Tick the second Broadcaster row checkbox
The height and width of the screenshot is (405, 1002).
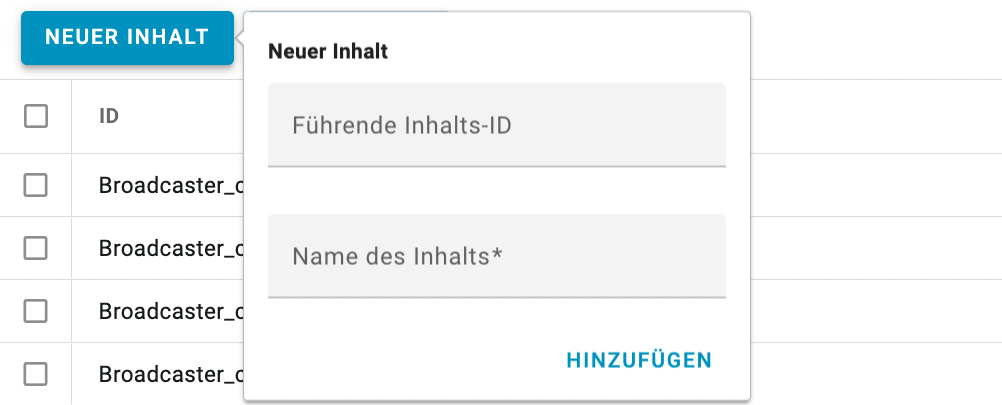(x=36, y=248)
